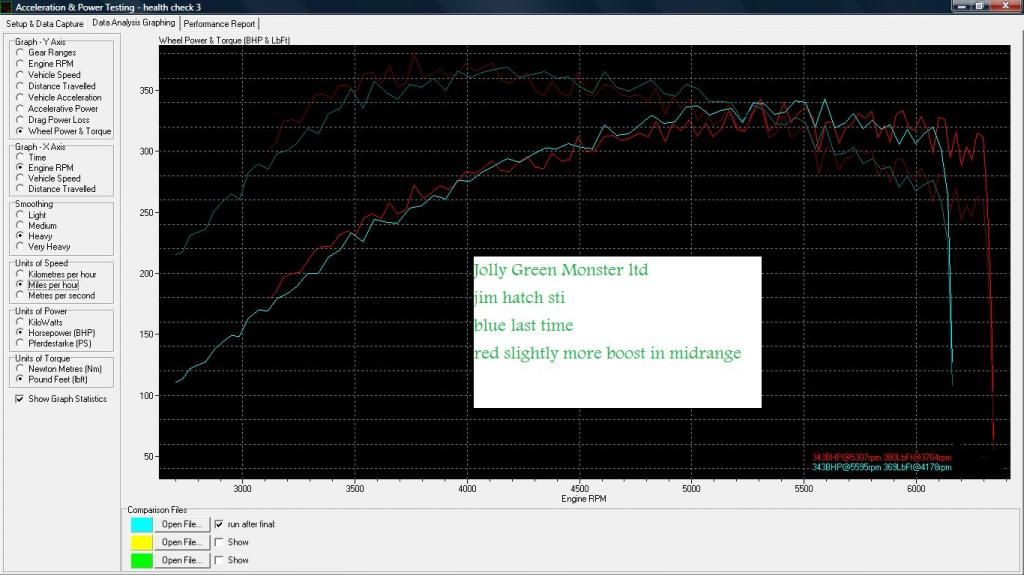This screenshot has height=575, width=1024.
Task: Set smoothing to Very Heavy
Action: [20, 246]
